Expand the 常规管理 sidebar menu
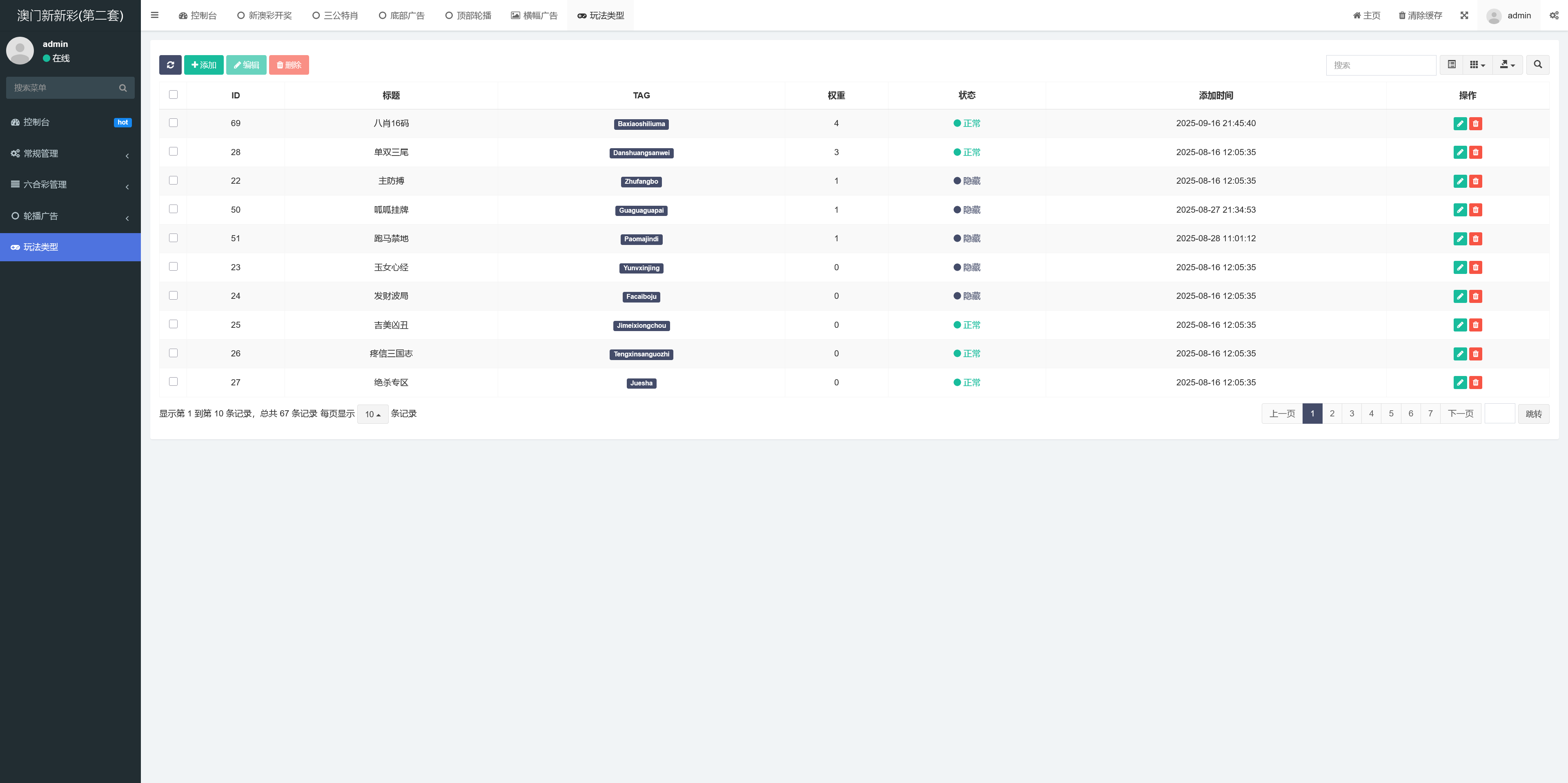This screenshot has height=783, width=1568. point(70,153)
